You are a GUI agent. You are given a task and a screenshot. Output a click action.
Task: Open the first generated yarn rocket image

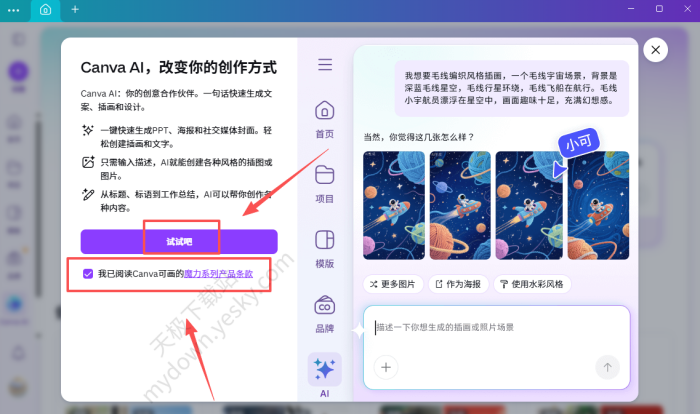coord(394,205)
